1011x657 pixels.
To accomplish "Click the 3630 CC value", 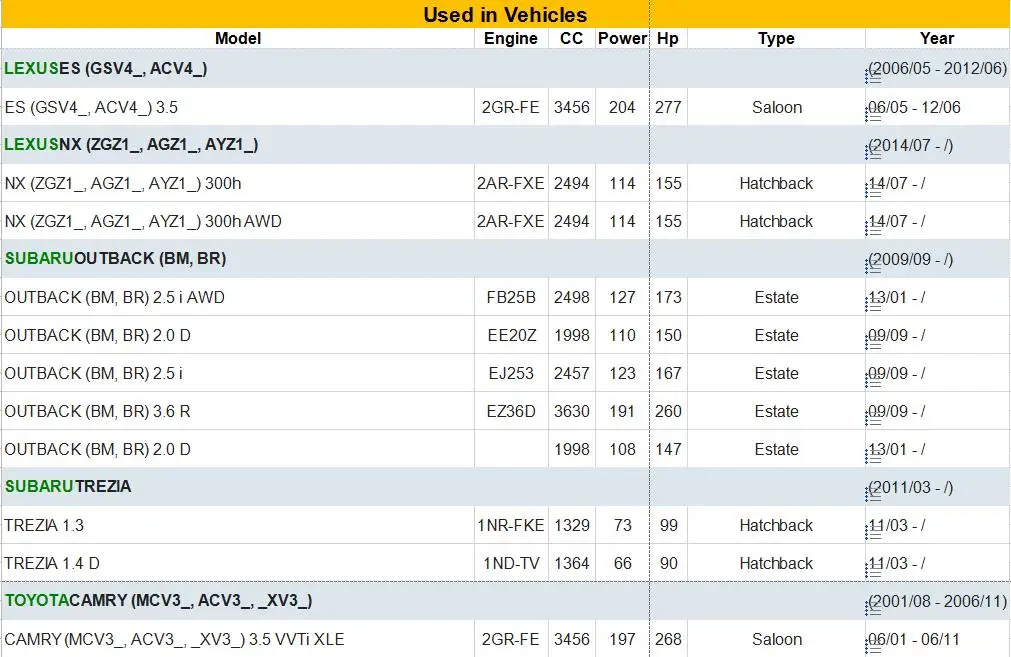I will pos(571,411).
